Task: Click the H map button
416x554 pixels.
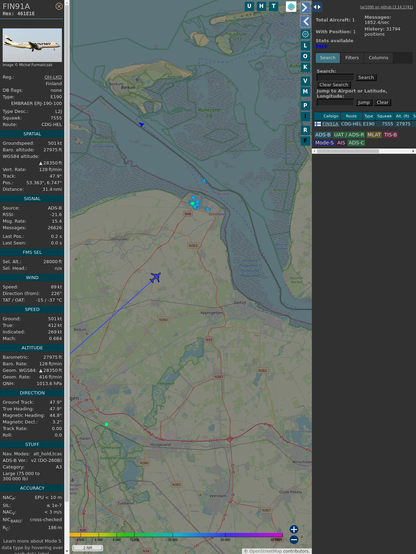Action: 262,6
